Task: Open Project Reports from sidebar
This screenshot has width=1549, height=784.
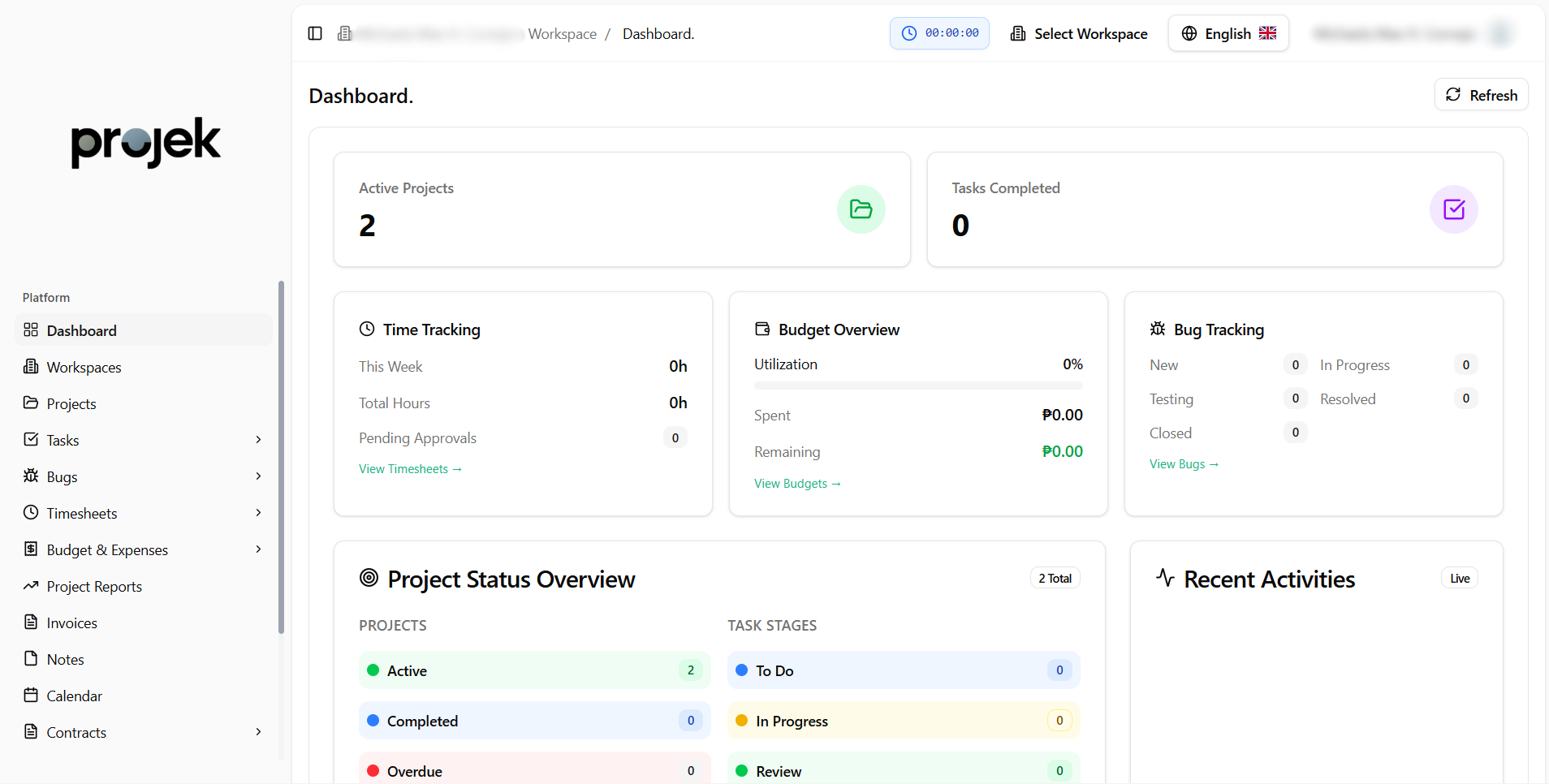Action: tap(94, 586)
